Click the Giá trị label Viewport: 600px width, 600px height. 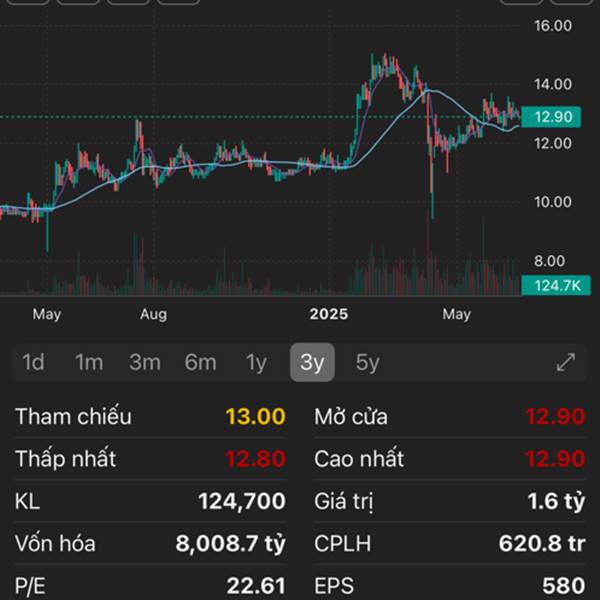[344, 501]
